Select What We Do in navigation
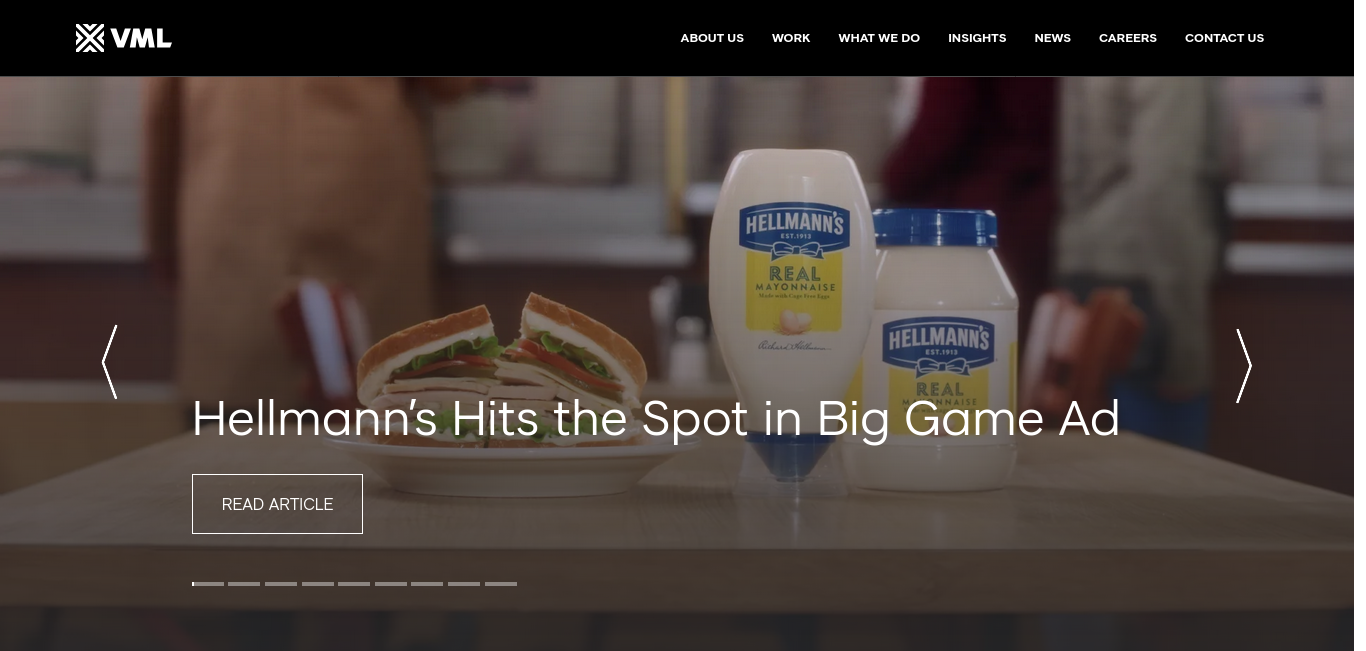 click(x=879, y=38)
